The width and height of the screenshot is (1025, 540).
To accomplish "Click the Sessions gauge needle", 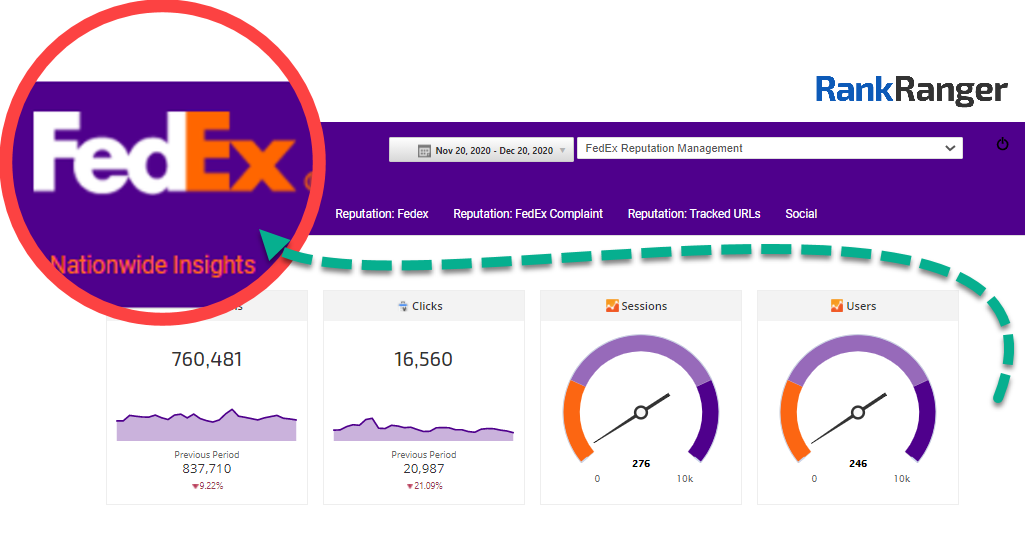I will [x=633, y=417].
